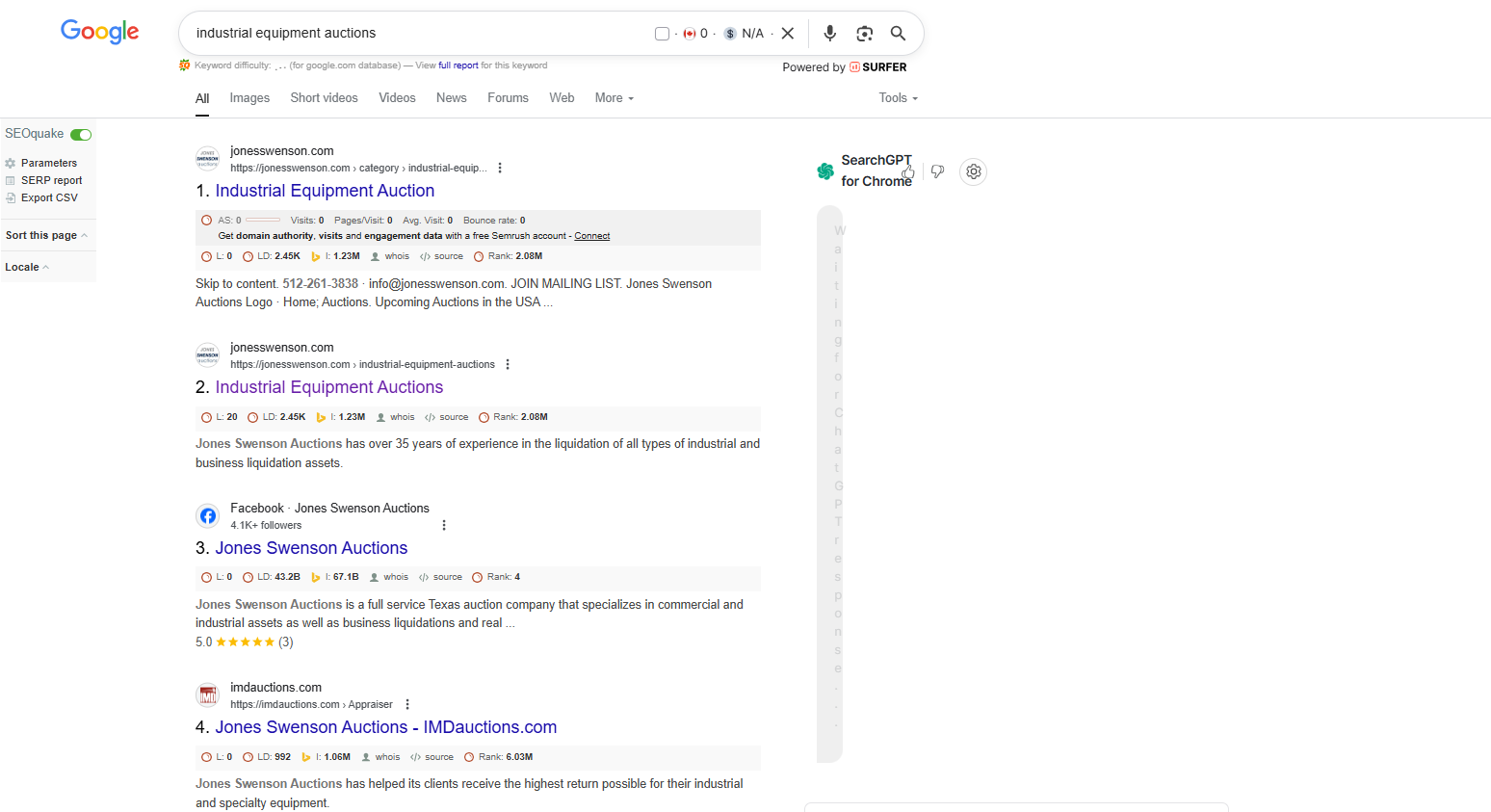Open the Industrial Equipment Auctions result link
This screenshot has width=1491, height=812.
pos(329,387)
